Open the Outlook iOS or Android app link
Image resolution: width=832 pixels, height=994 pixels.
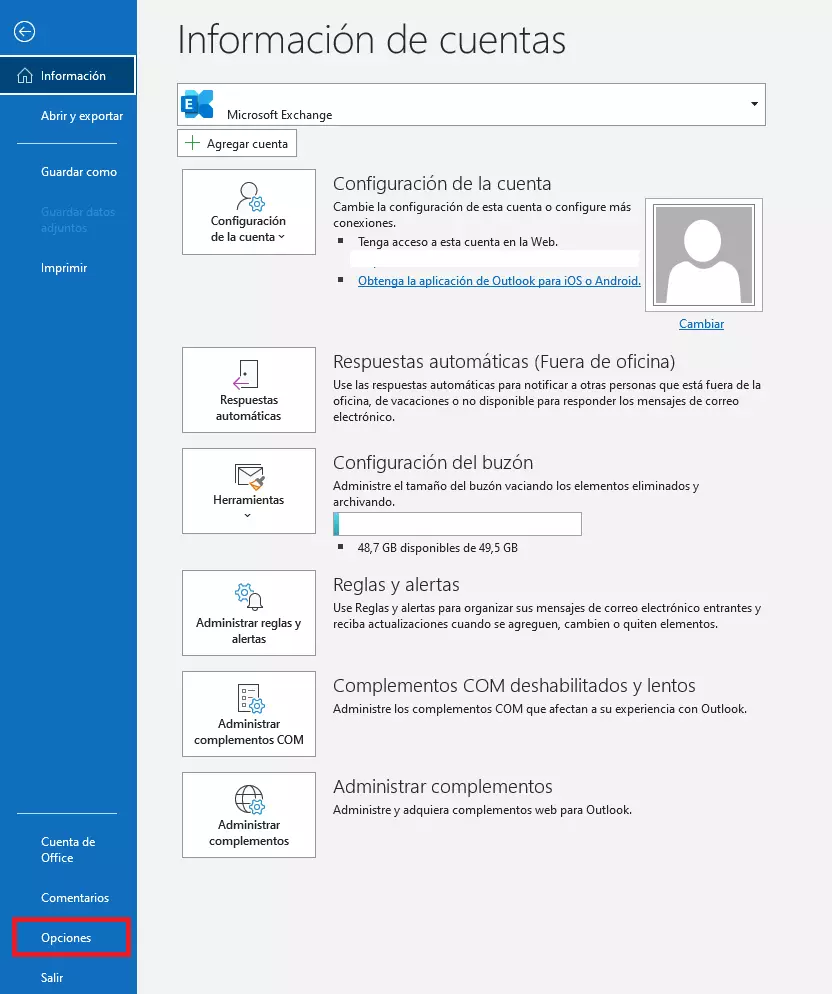499,281
